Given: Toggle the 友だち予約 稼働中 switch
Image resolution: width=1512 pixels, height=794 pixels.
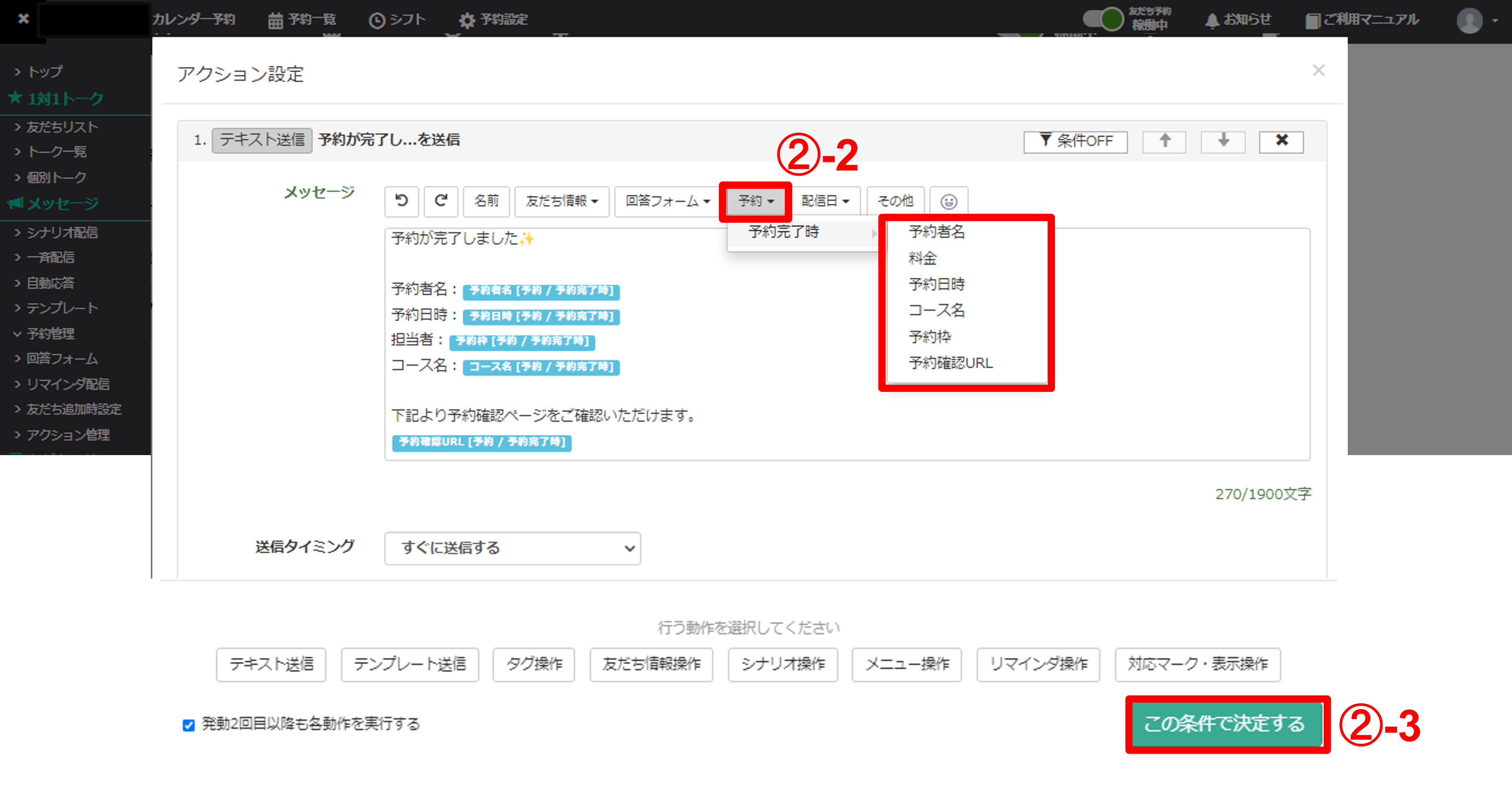Looking at the screenshot, I should point(1103,19).
